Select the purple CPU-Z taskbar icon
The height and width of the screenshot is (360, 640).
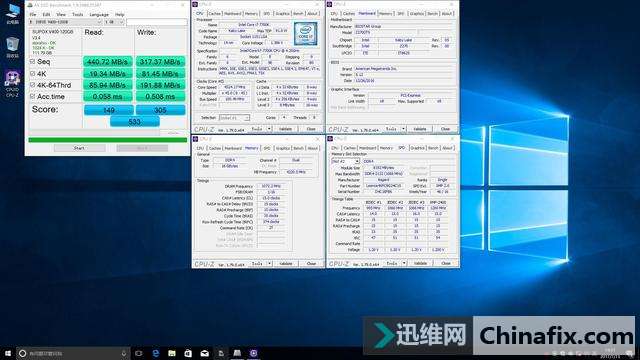253,353
